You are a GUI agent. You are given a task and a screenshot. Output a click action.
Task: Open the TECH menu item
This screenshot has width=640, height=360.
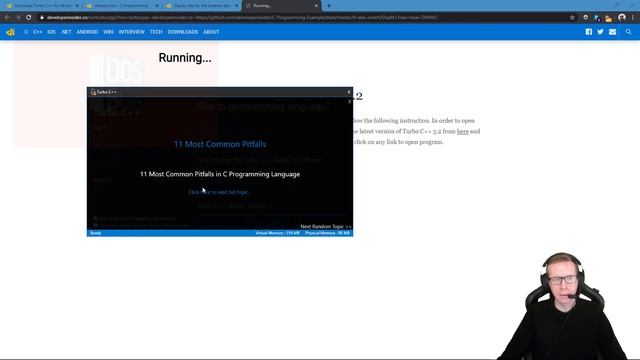156,32
